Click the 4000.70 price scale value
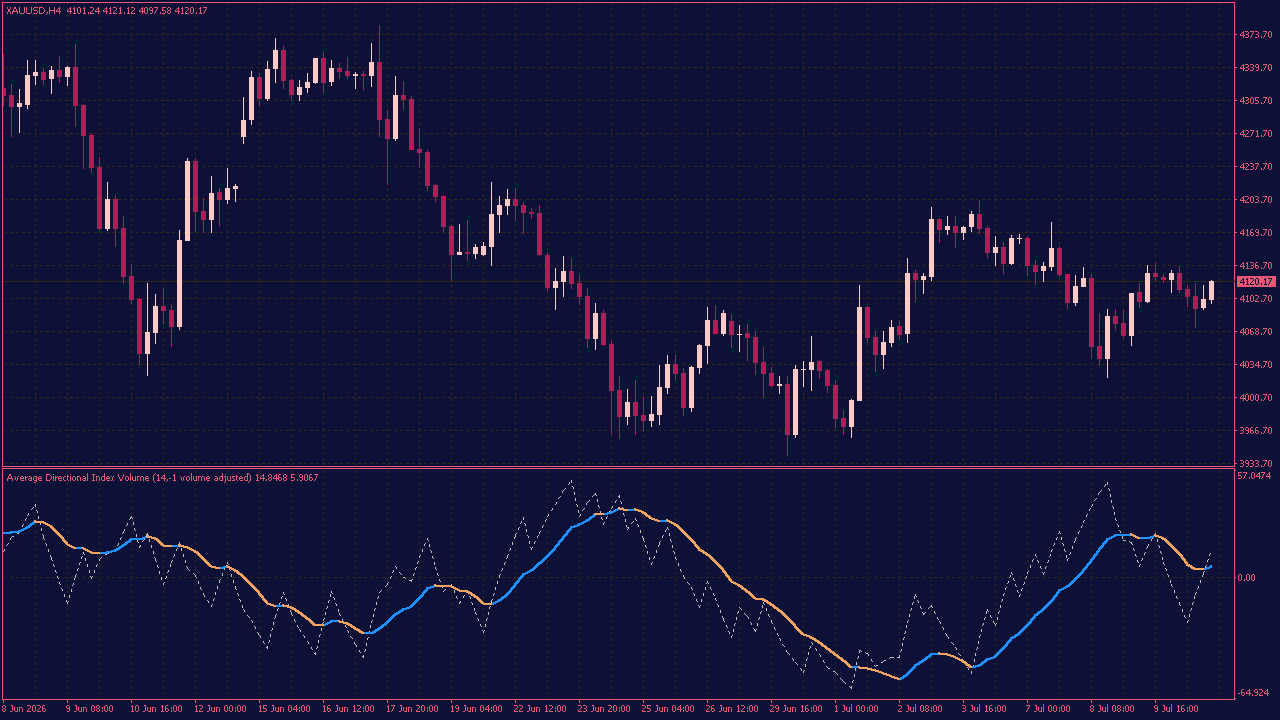The width and height of the screenshot is (1280, 720). click(1254, 398)
